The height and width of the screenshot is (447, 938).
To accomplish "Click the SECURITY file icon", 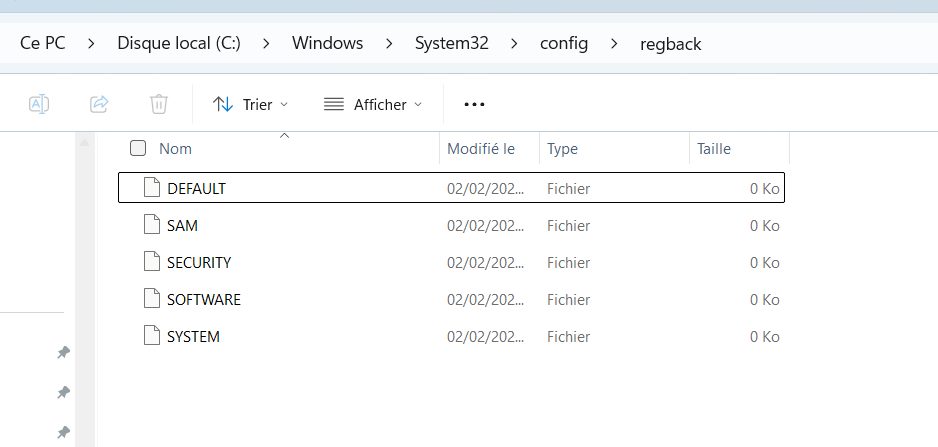I will (x=151, y=262).
